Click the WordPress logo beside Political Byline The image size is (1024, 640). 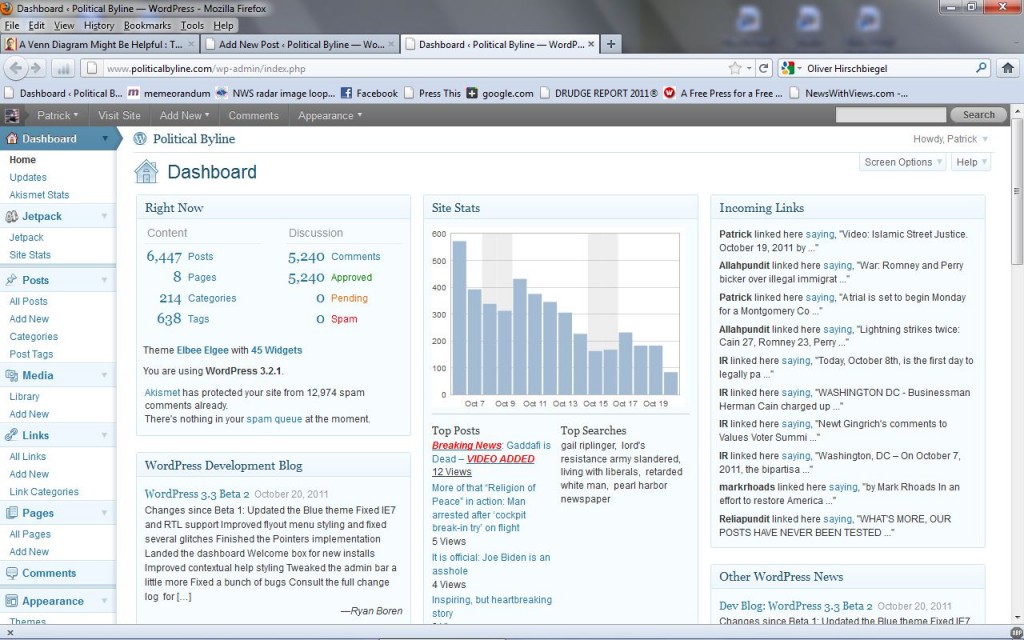140,138
